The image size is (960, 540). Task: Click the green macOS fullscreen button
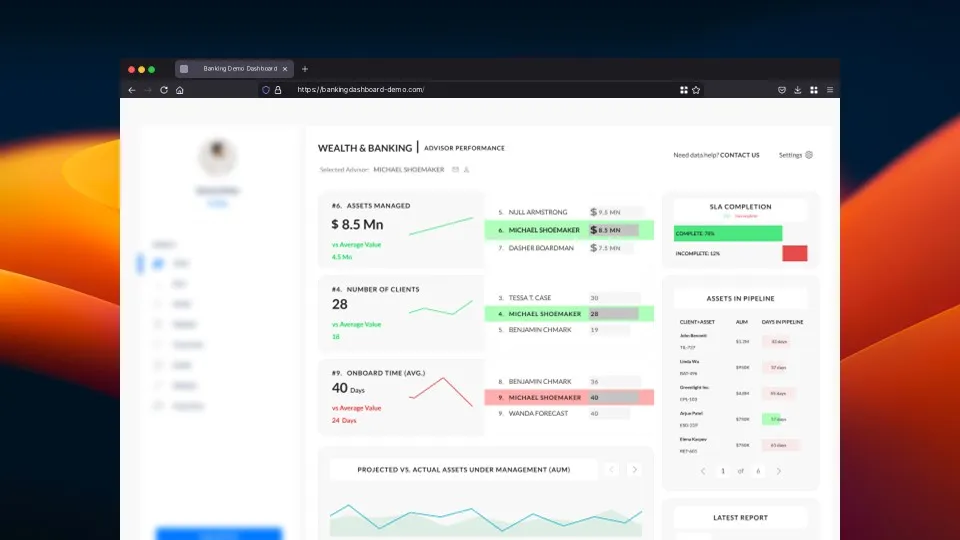[152, 69]
